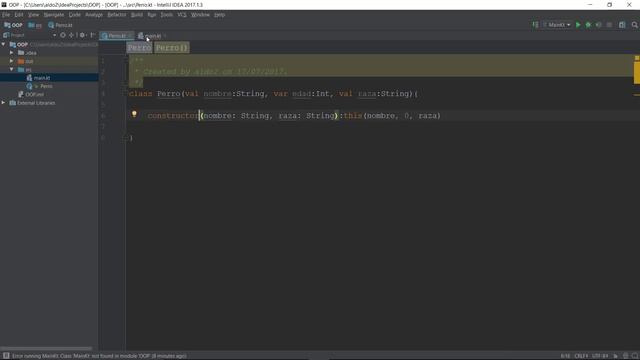Click the cursor line:column indicator
Screen dimensions: 640x360
click(x=565, y=356)
